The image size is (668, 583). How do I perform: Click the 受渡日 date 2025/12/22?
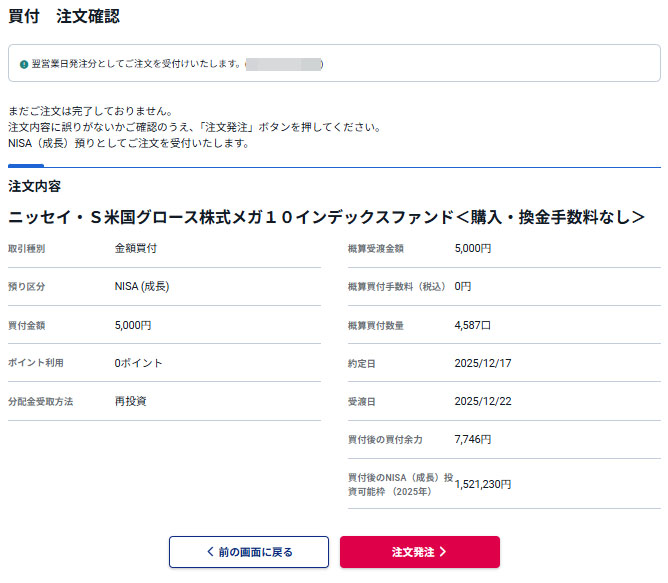coord(482,401)
